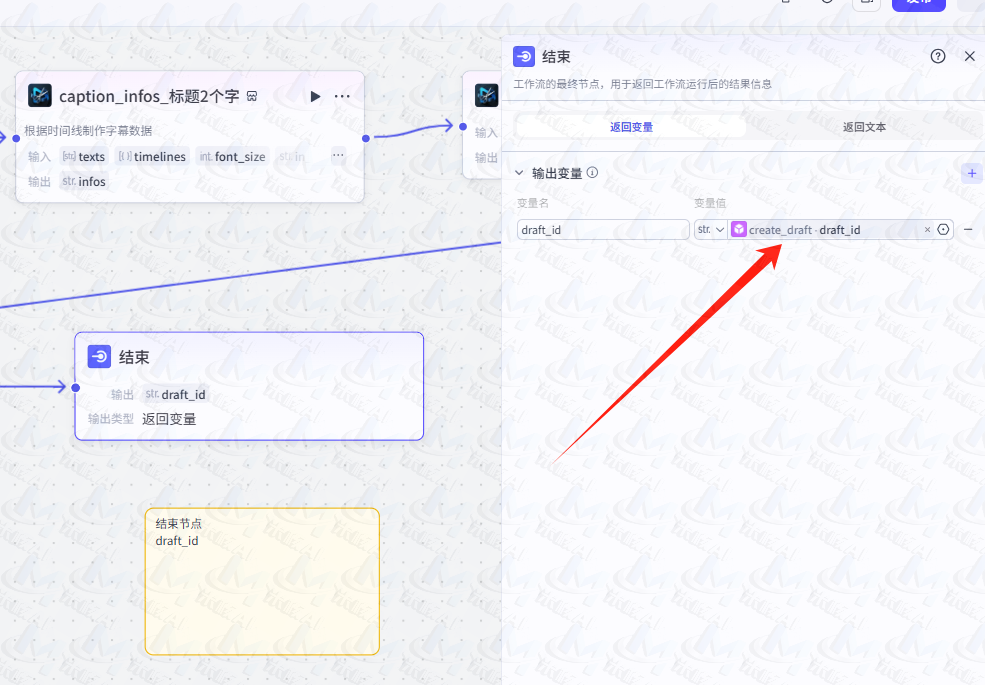Screen dimensions: 985x685
Task: Click the help icon in the 结束 panel
Action: click(x=937, y=56)
